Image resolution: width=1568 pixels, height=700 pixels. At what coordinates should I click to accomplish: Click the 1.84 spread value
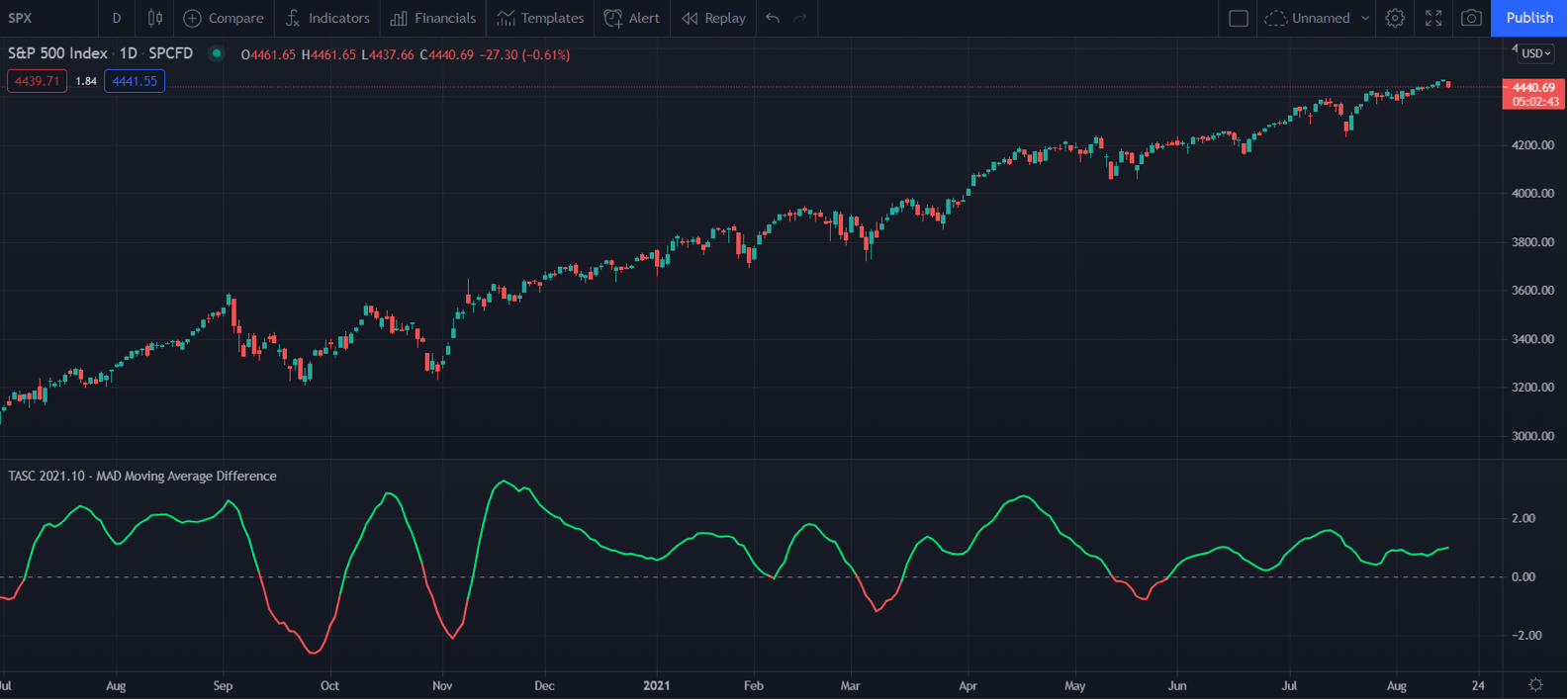pos(86,81)
